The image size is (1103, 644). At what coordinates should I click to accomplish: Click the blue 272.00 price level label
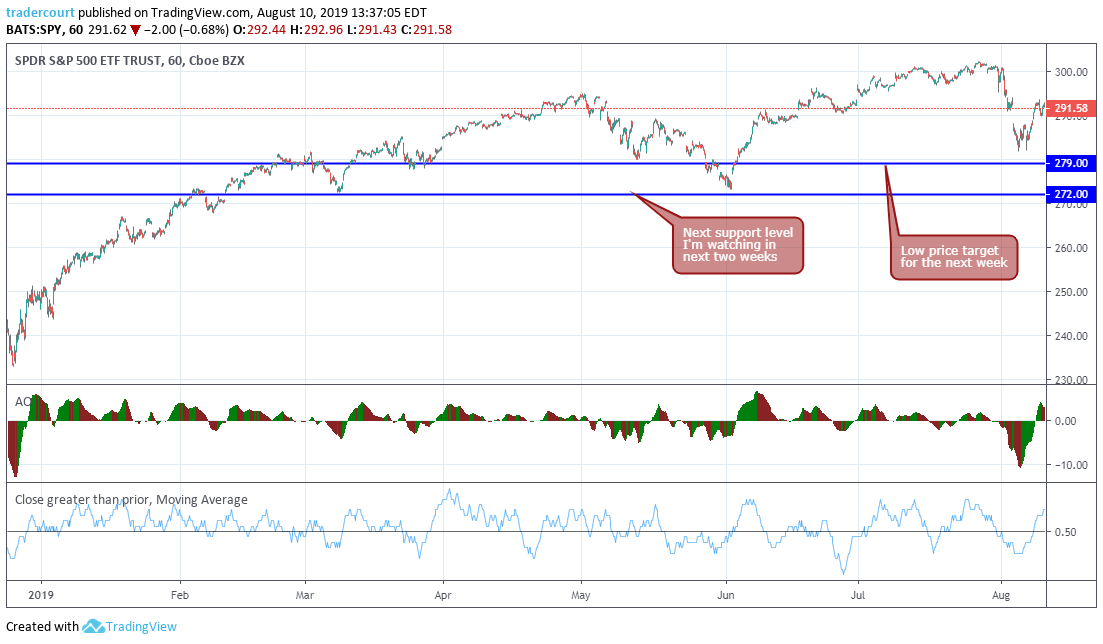(1071, 194)
